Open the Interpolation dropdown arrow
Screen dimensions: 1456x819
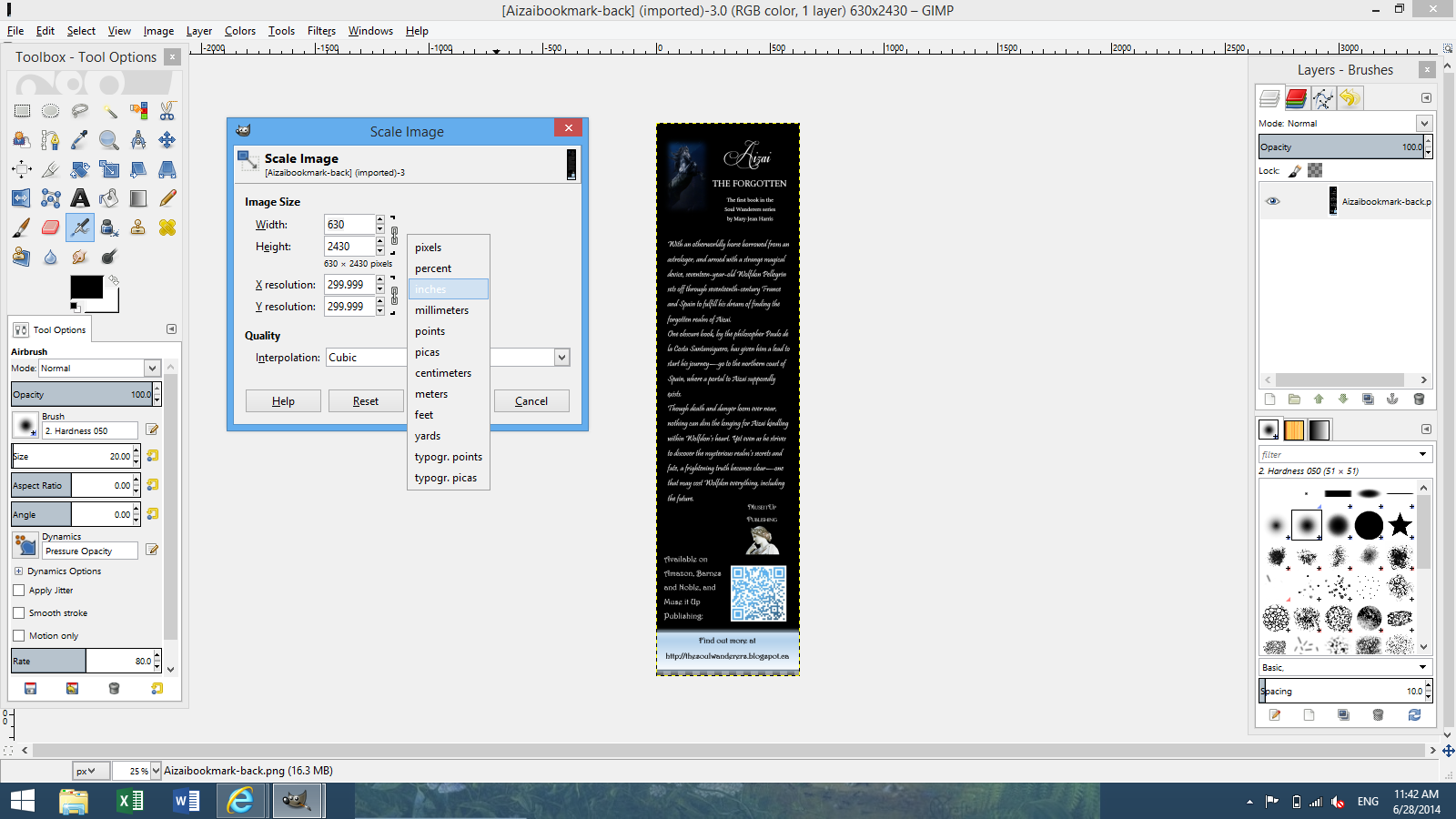click(561, 358)
